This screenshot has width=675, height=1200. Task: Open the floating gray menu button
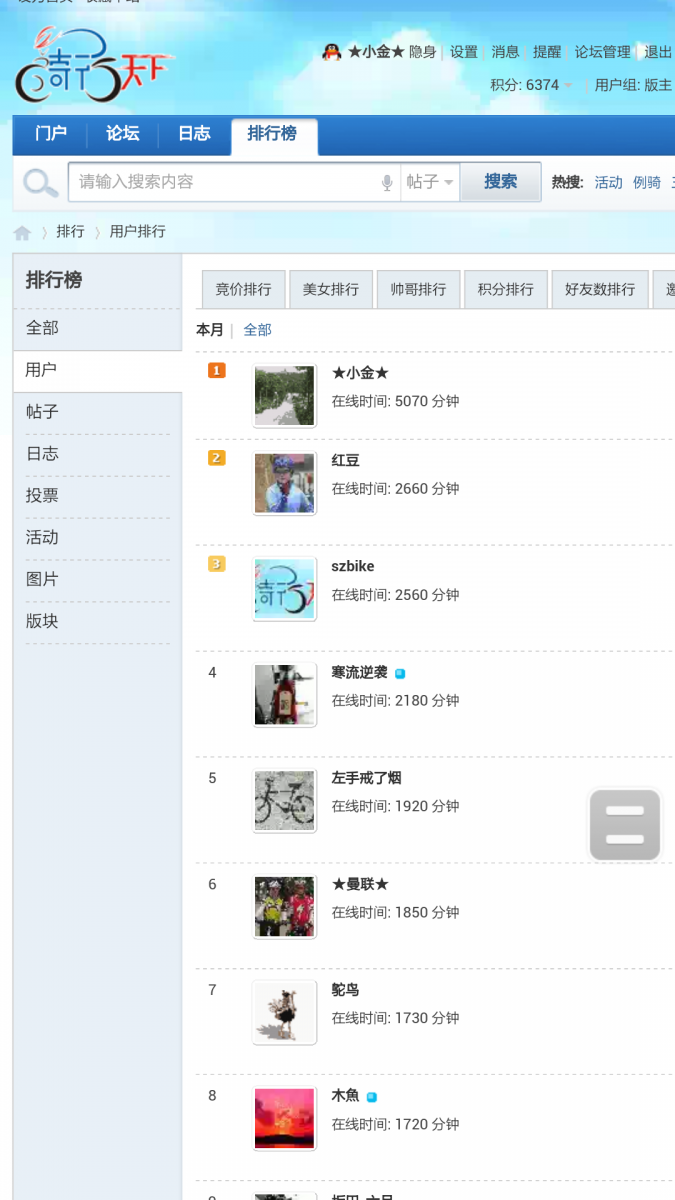click(625, 825)
